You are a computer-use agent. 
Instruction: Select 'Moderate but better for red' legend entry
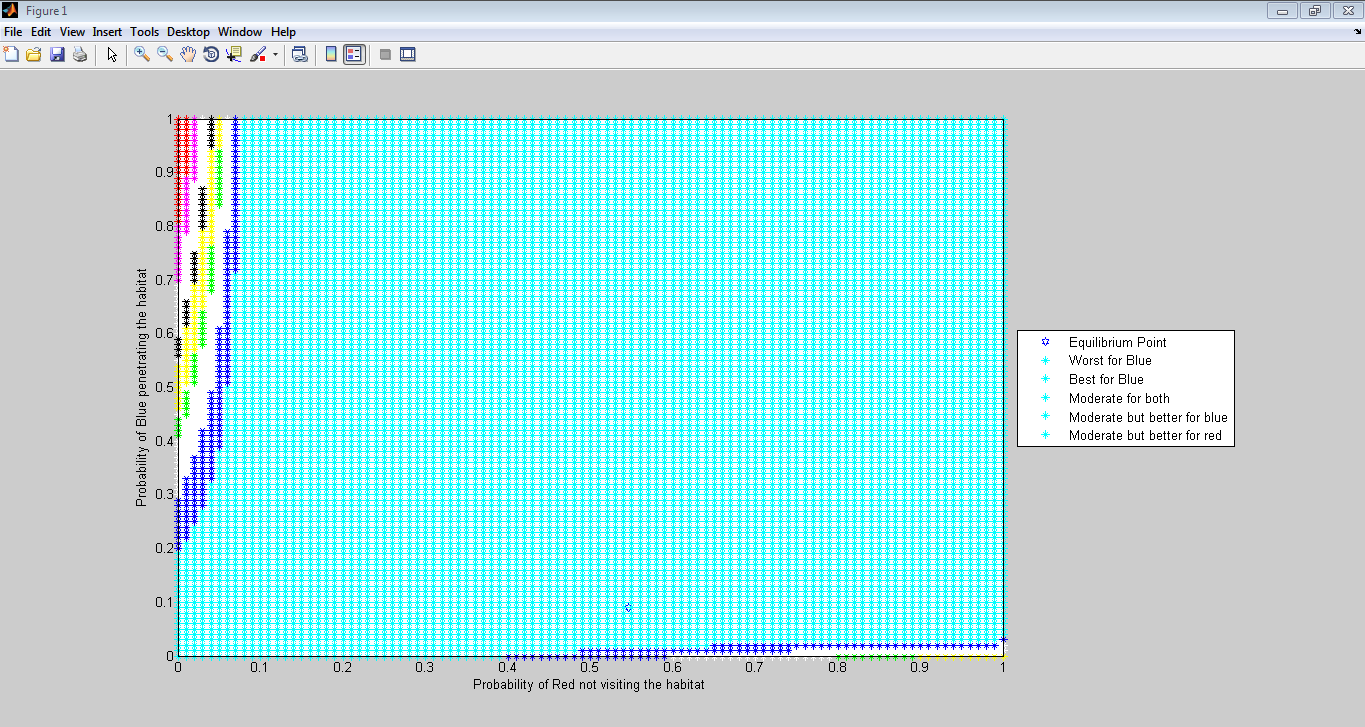pyautogui.click(x=1145, y=437)
